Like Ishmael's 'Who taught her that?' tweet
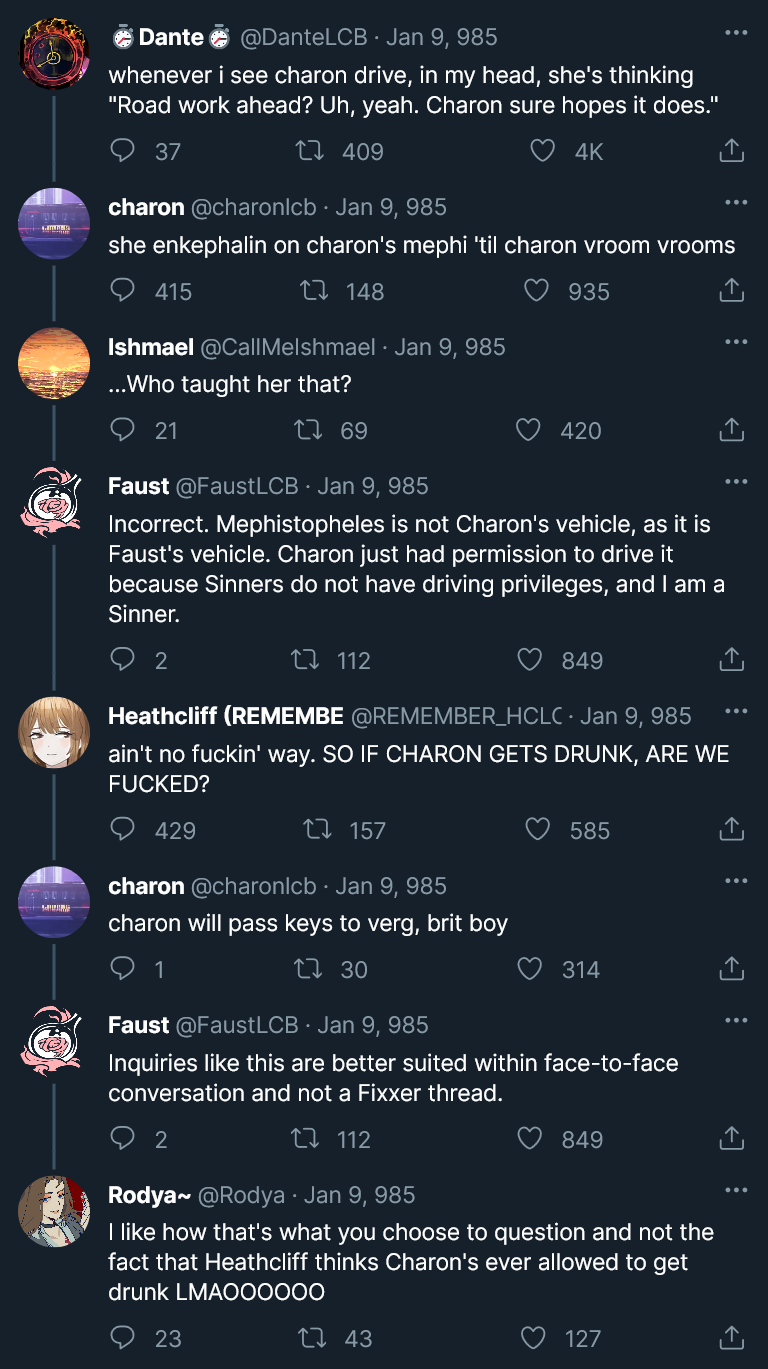768x1369 pixels. click(x=529, y=430)
